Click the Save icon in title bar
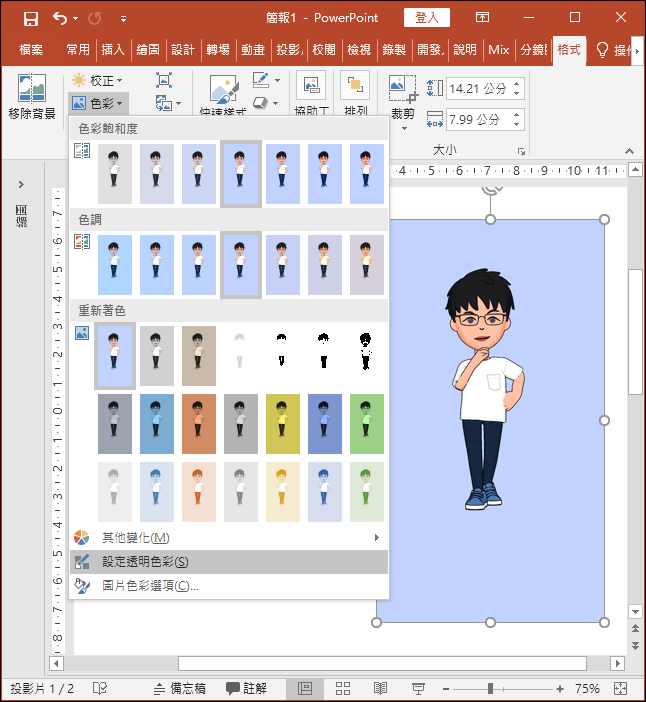The height and width of the screenshot is (702, 646). point(30,18)
